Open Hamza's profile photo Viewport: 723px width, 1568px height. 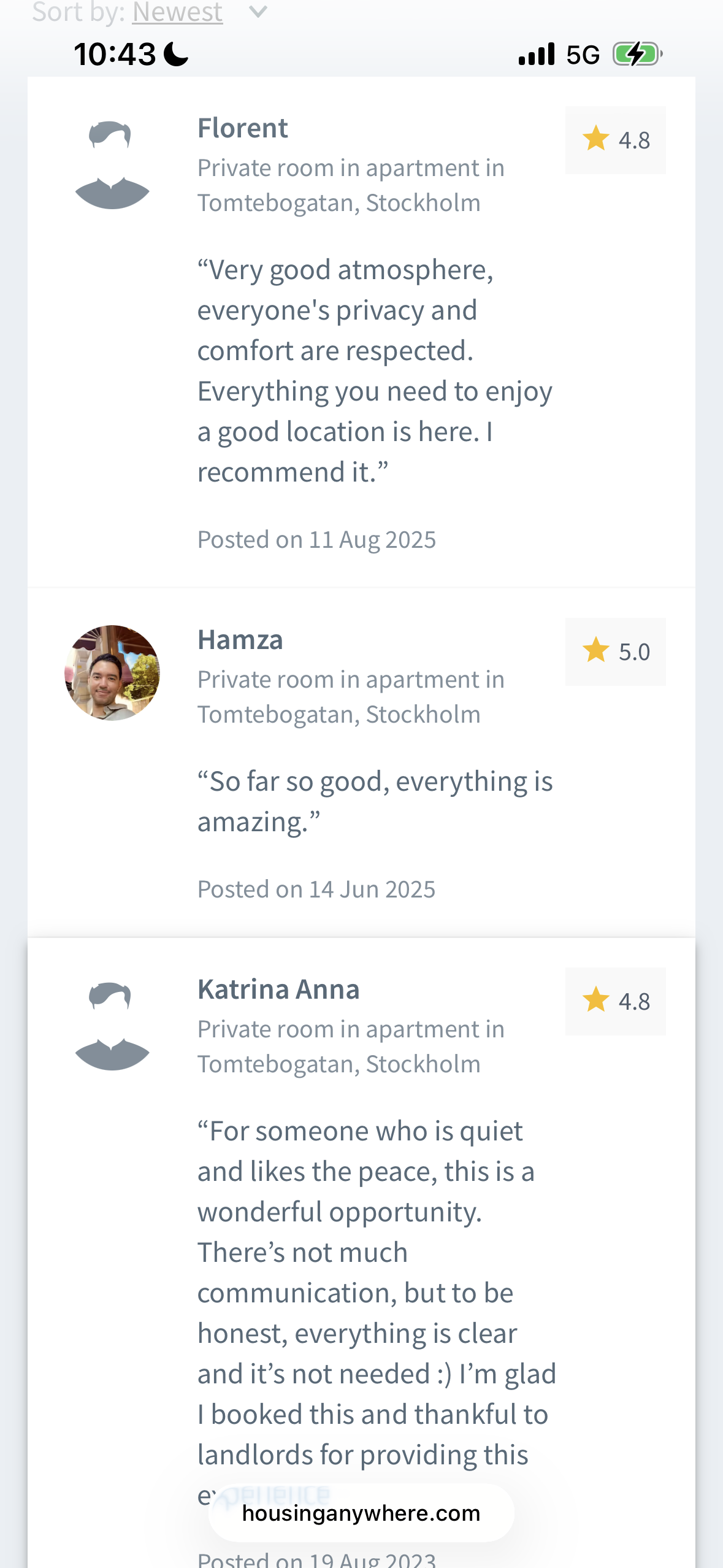(112, 673)
